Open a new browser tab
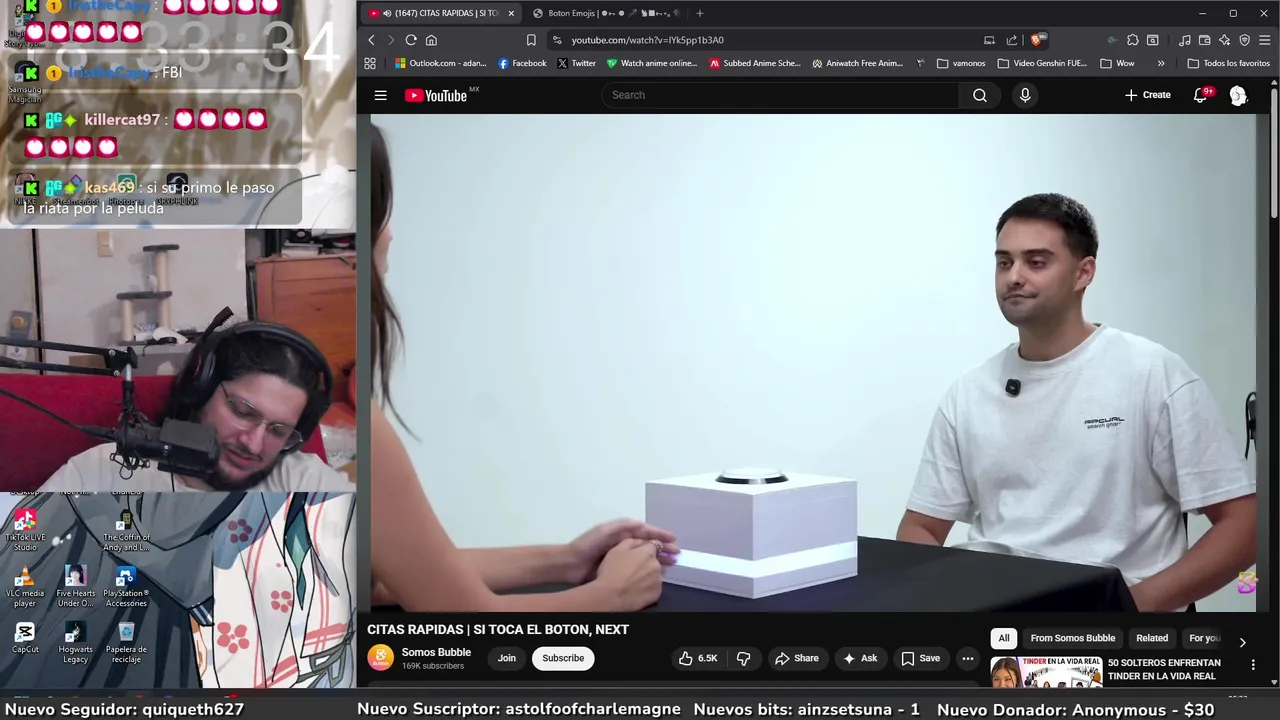1280x720 pixels. pyautogui.click(x=700, y=13)
